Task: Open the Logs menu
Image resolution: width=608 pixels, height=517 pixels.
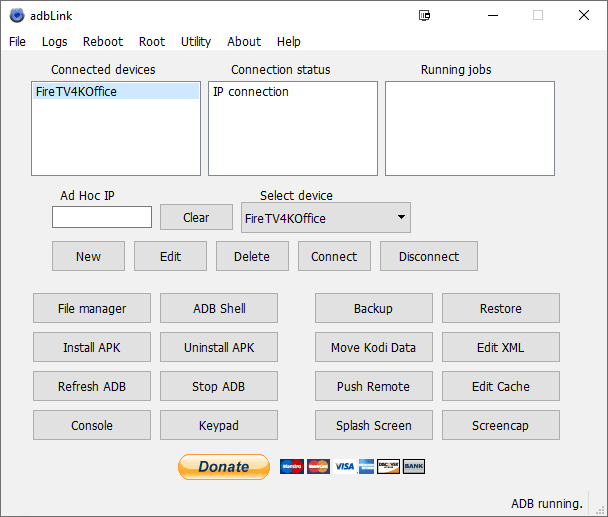Action: 55,42
